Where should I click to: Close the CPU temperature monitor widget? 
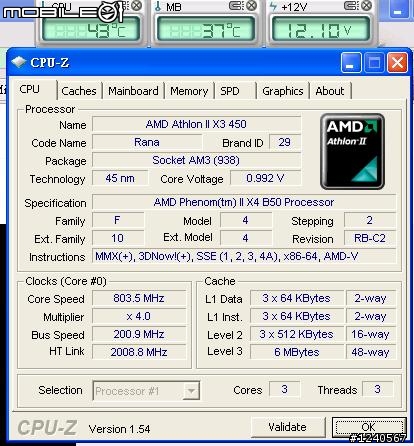point(136,5)
